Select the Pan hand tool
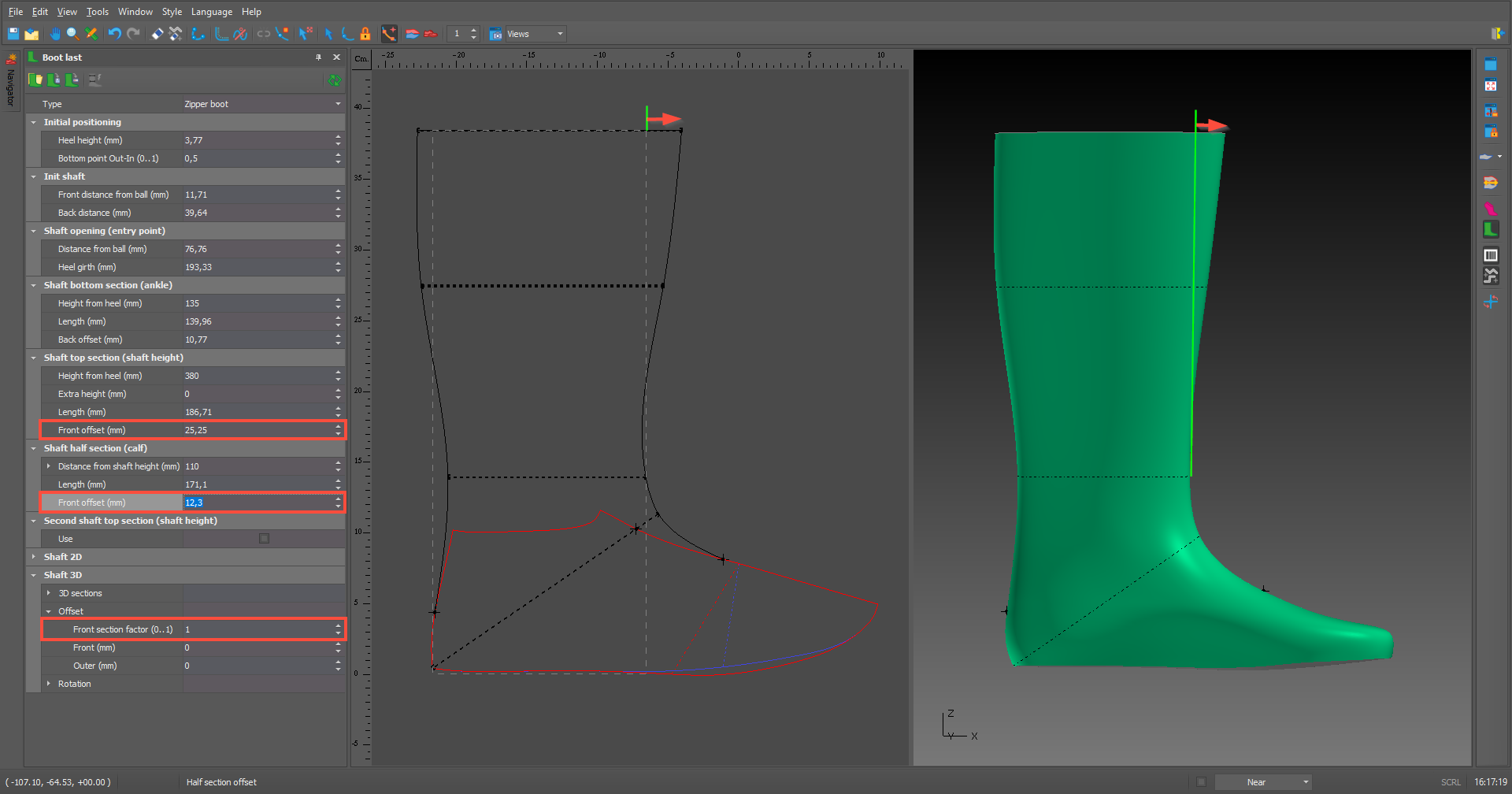 (x=54, y=34)
